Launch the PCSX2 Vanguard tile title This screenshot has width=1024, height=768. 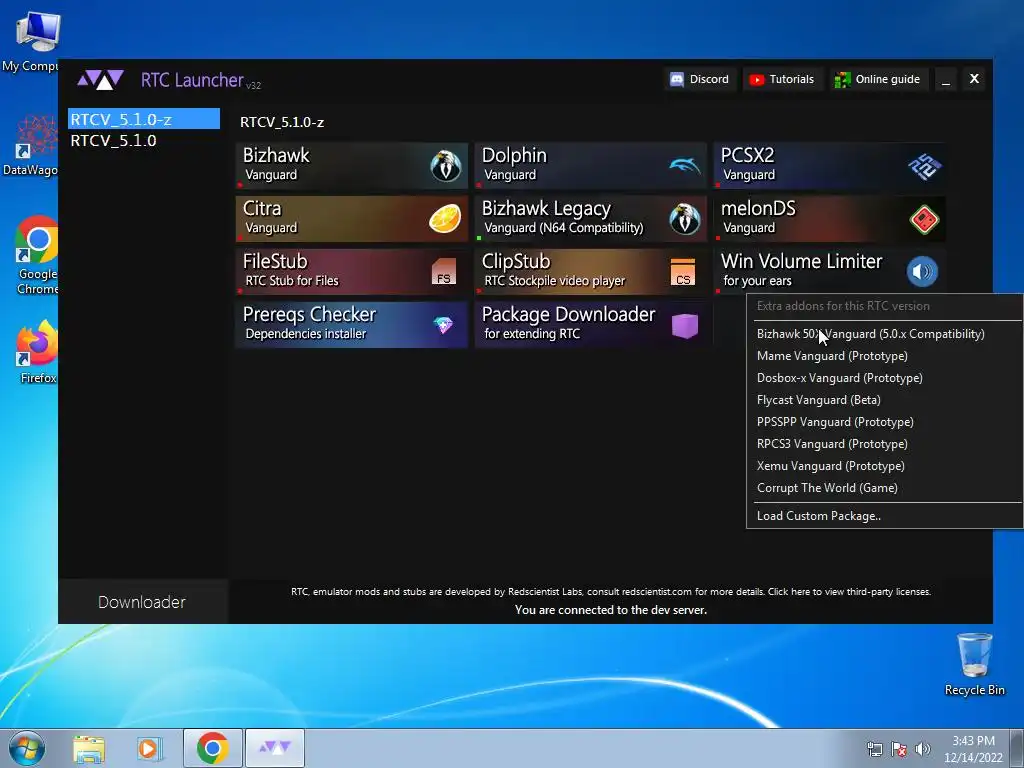747,155
